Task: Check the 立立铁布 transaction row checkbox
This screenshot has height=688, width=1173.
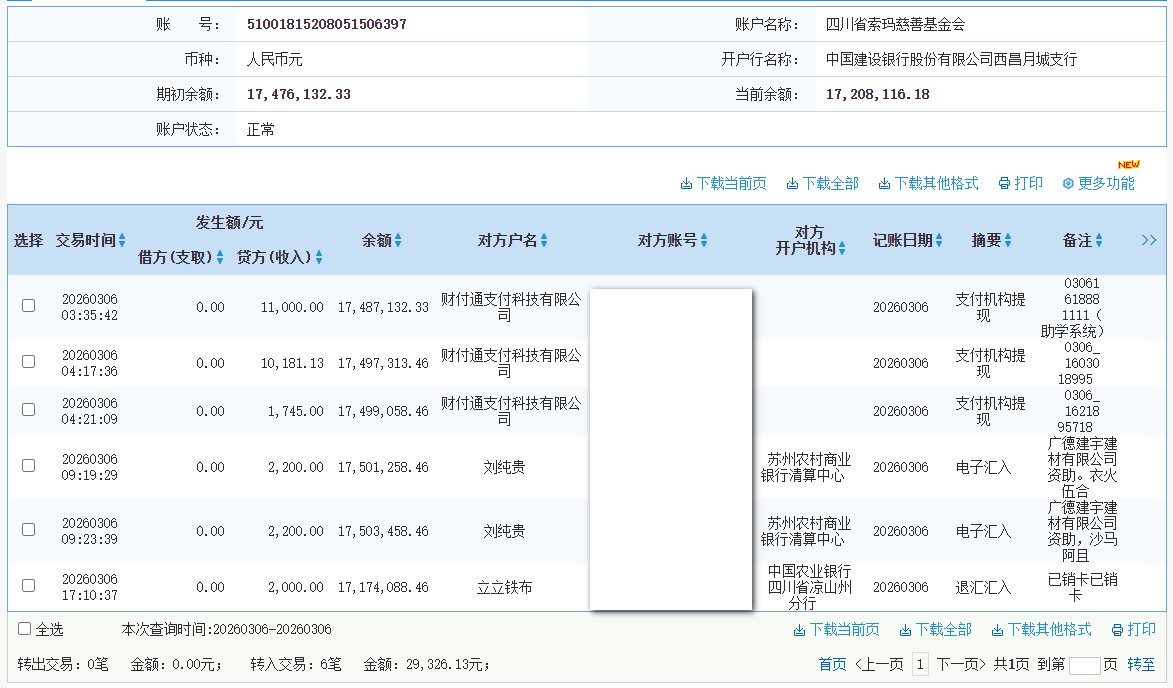Action: [x=28, y=587]
